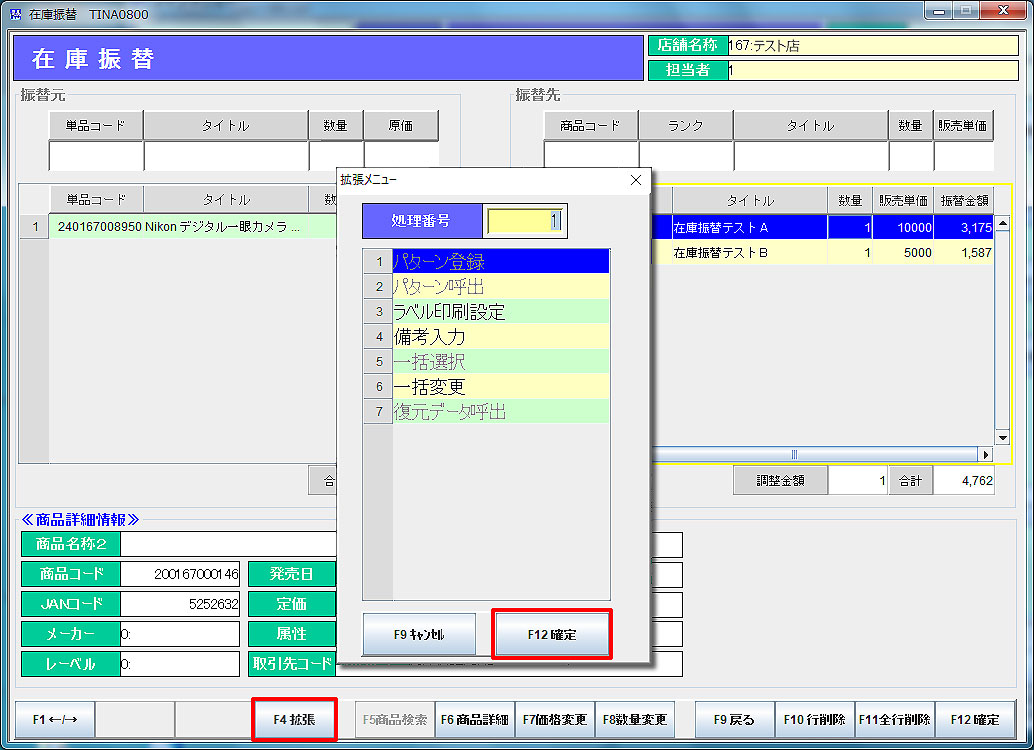Click the F12 確定 button in popup
The image size is (1034, 750).
[551, 635]
